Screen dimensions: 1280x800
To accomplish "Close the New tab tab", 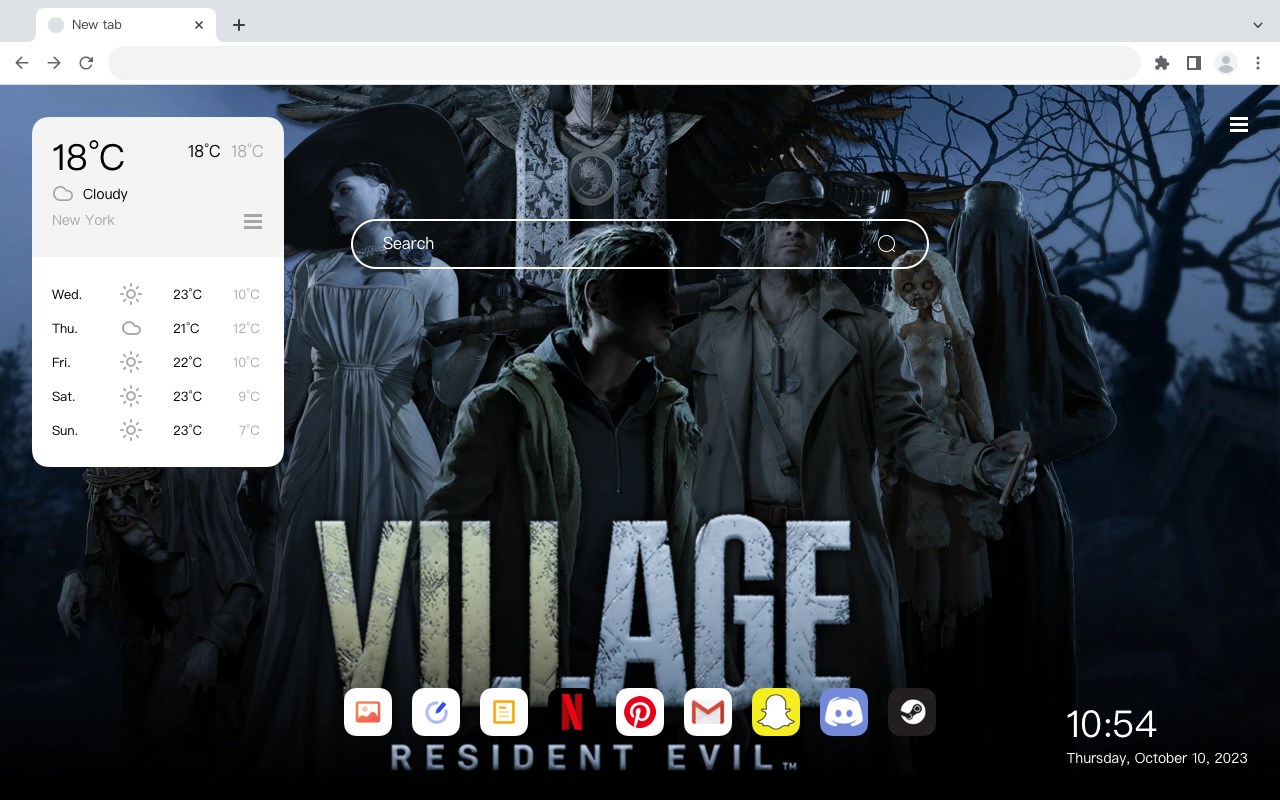I will [200, 25].
